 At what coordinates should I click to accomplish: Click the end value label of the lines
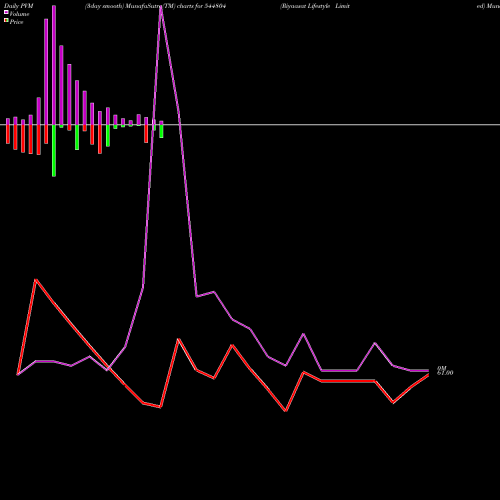click(445, 371)
